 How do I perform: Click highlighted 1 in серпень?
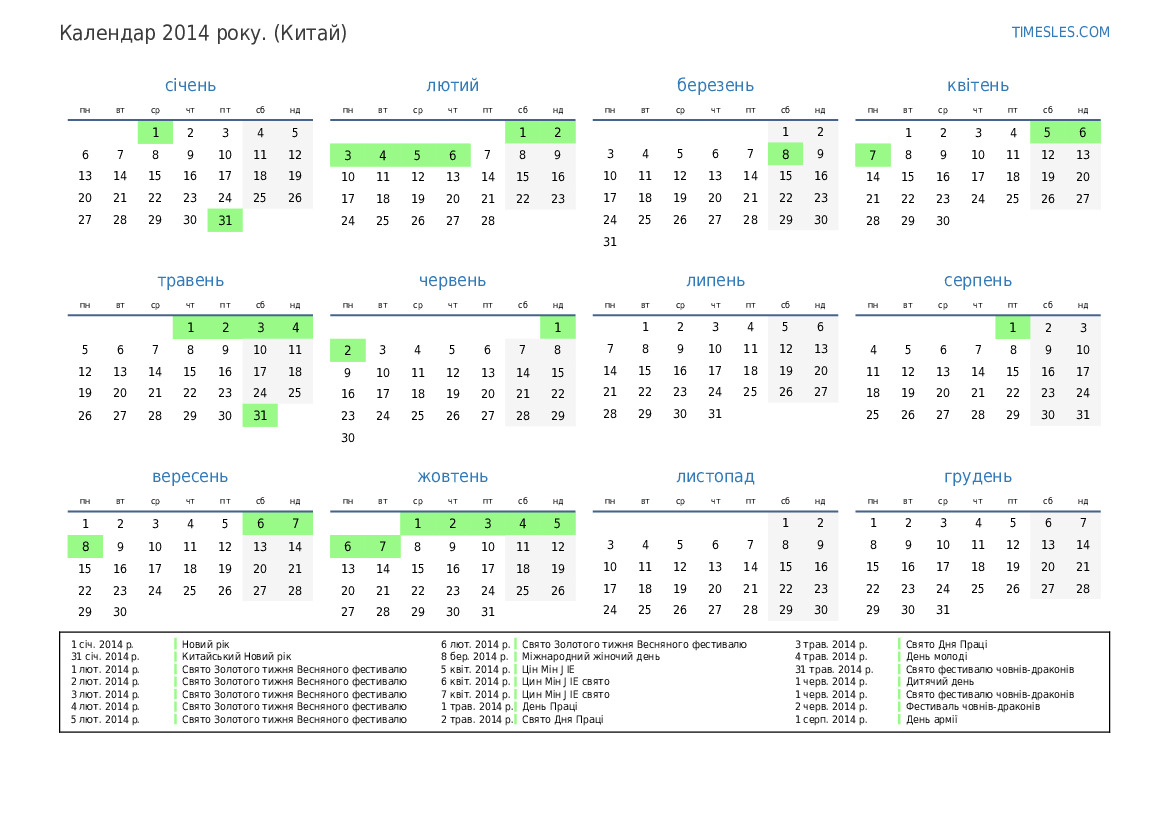pyautogui.click(x=1012, y=328)
